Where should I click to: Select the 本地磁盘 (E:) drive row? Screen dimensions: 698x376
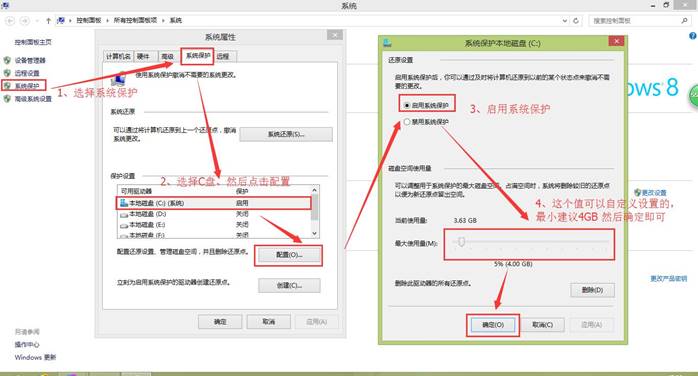(x=214, y=225)
